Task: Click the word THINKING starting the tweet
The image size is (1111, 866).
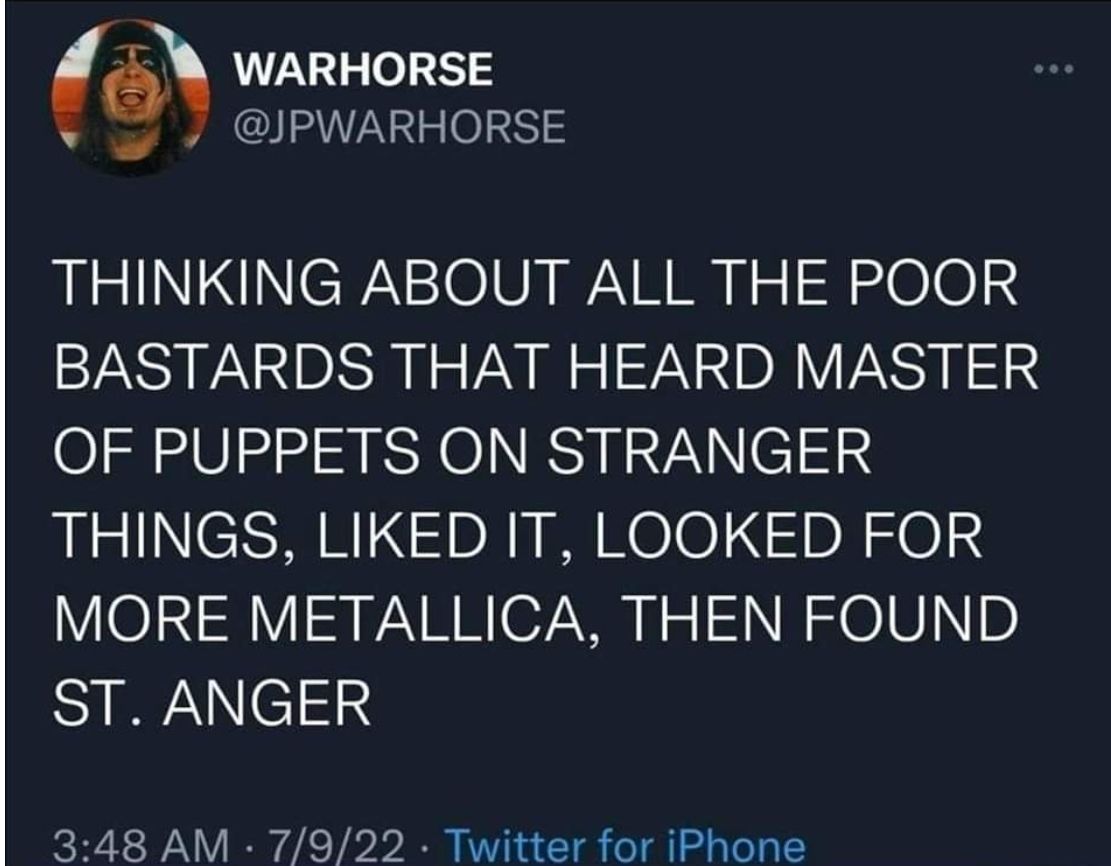Action: (198, 282)
